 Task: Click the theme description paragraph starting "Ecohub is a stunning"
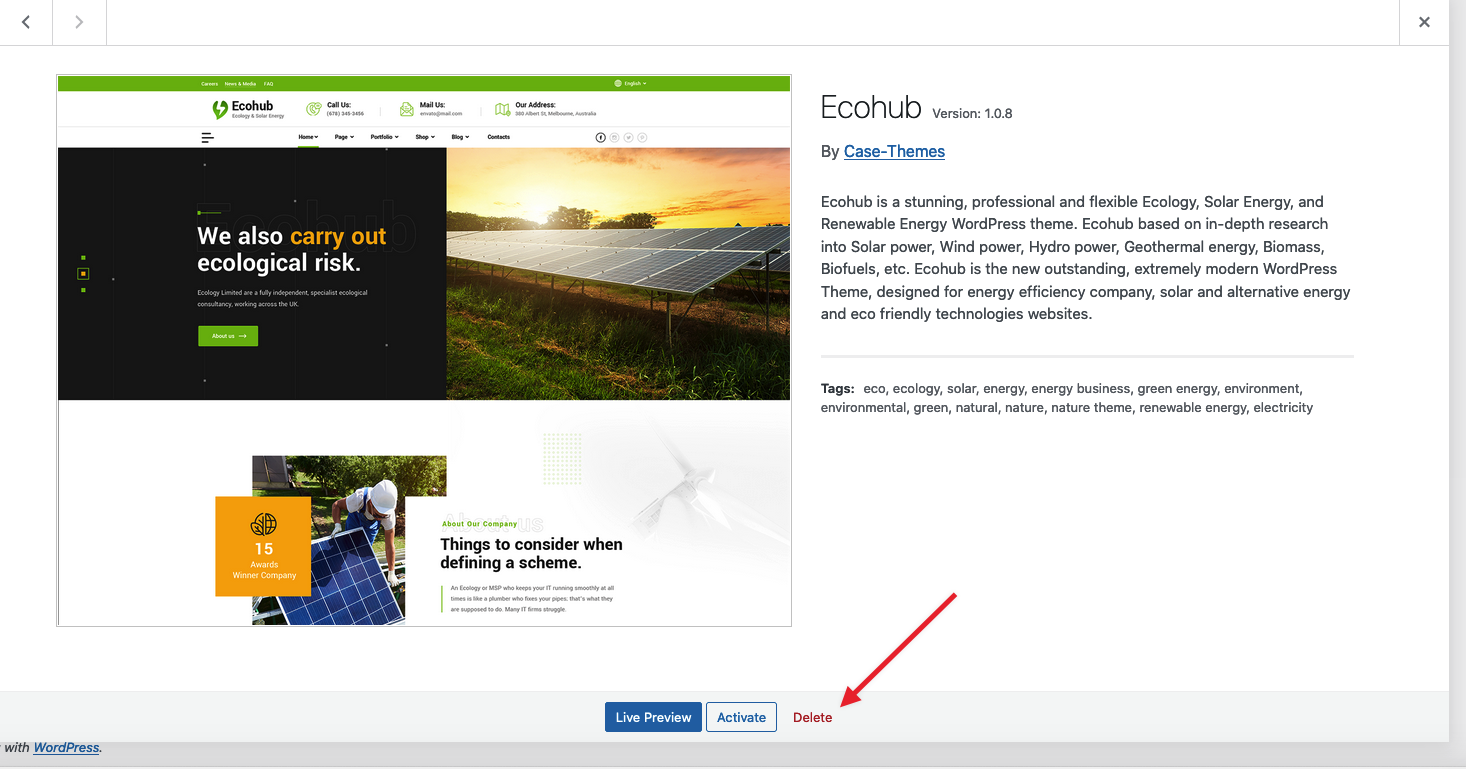pyautogui.click(x=1086, y=258)
